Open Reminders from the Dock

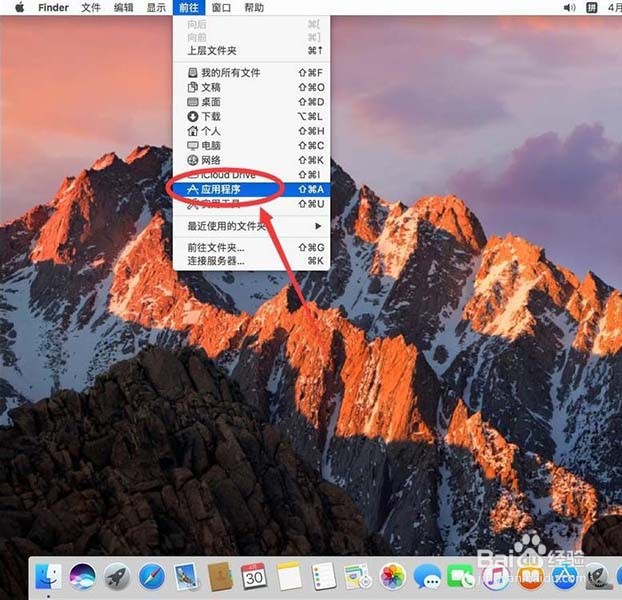tap(323, 576)
